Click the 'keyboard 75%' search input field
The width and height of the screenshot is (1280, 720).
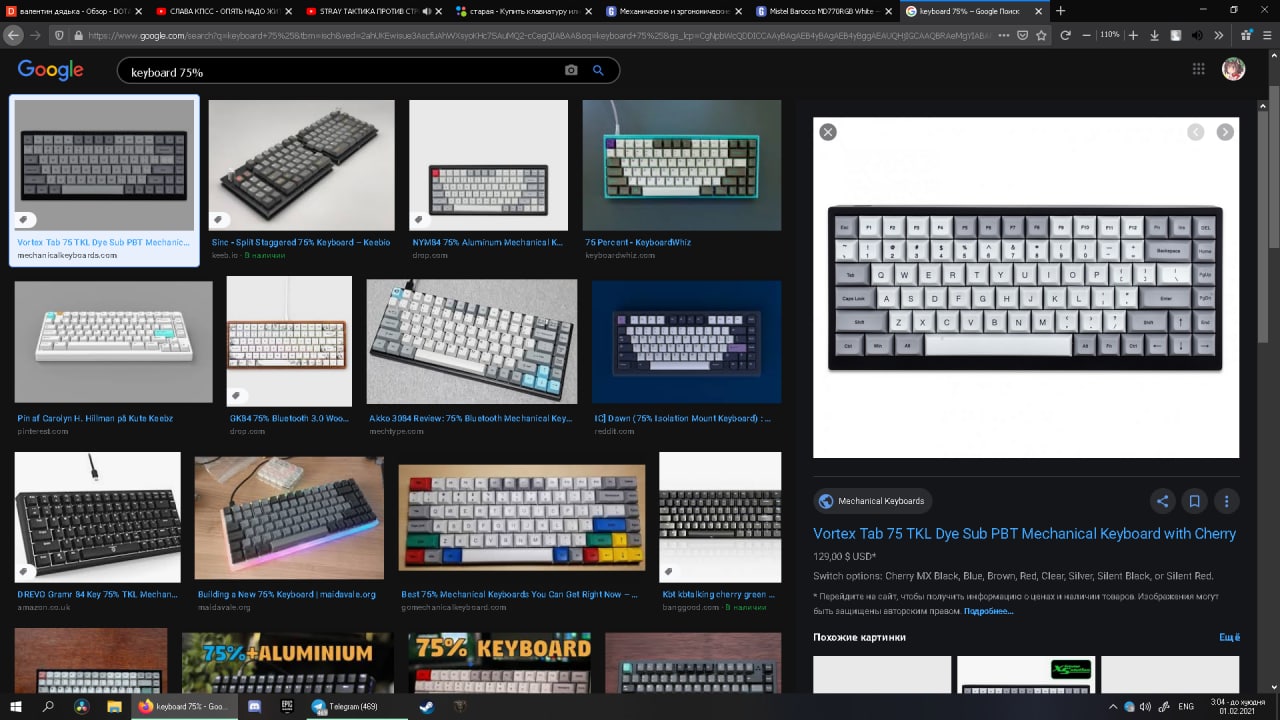(x=340, y=72)
